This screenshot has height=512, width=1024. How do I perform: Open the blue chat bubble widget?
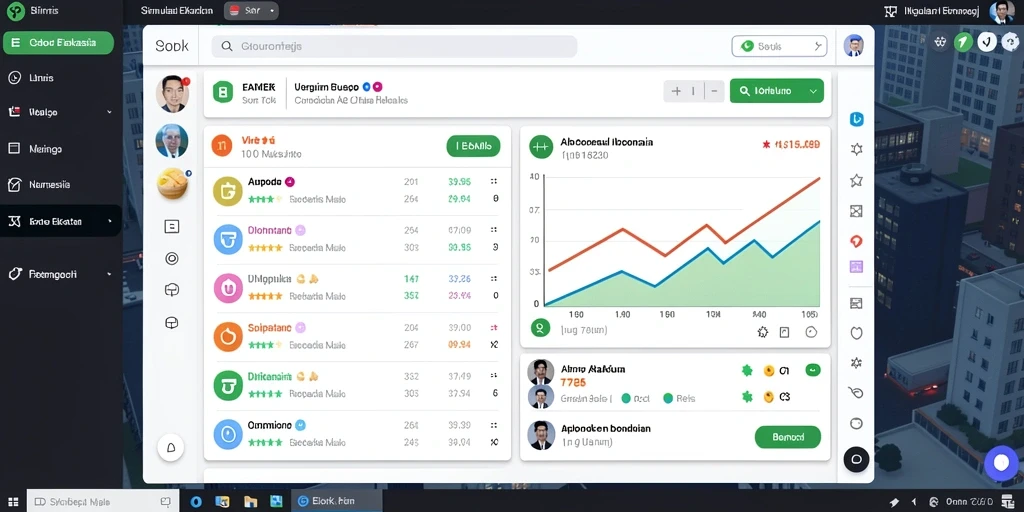click(x=1001, y=463)
